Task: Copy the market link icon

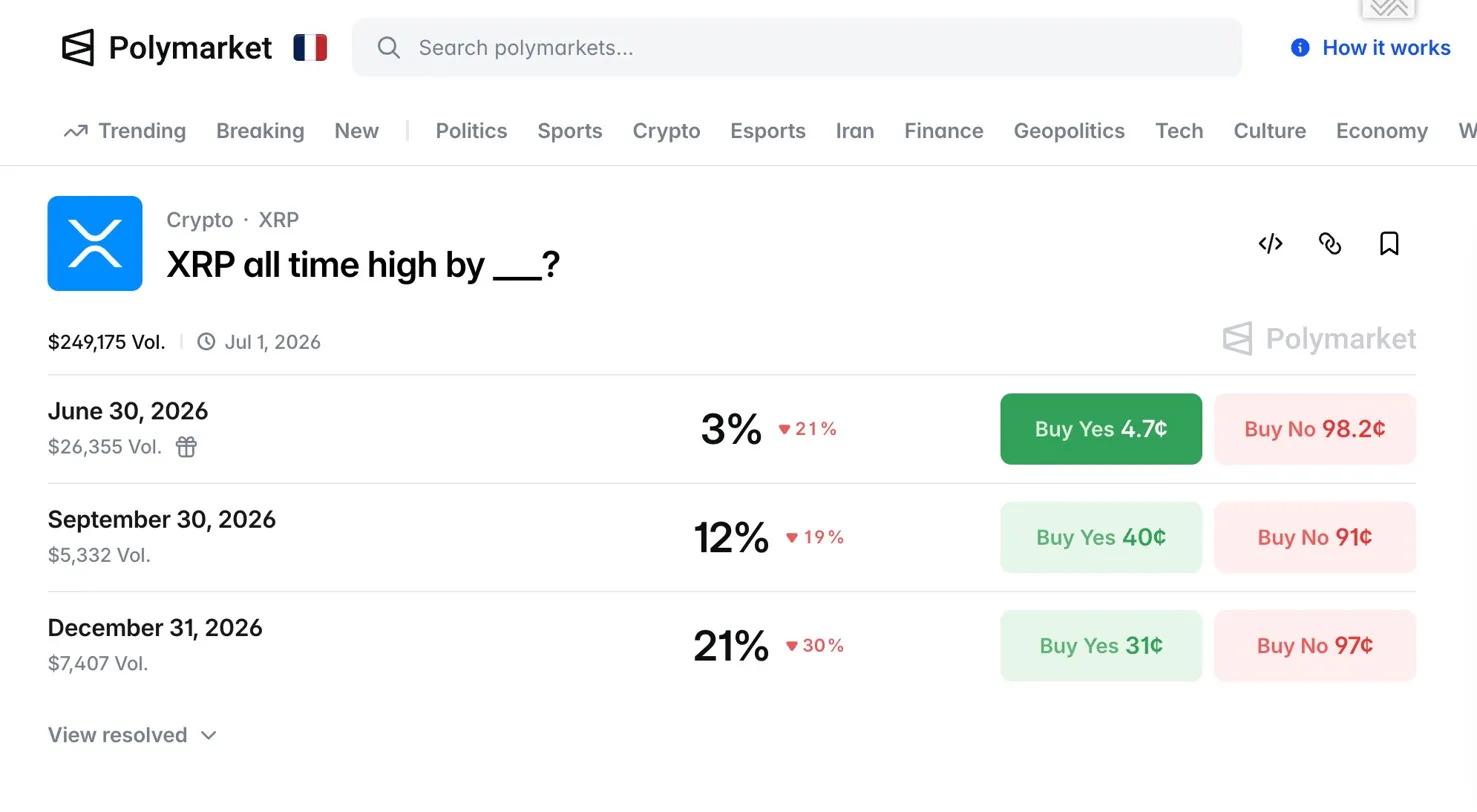Action: tap(1330, 243)
